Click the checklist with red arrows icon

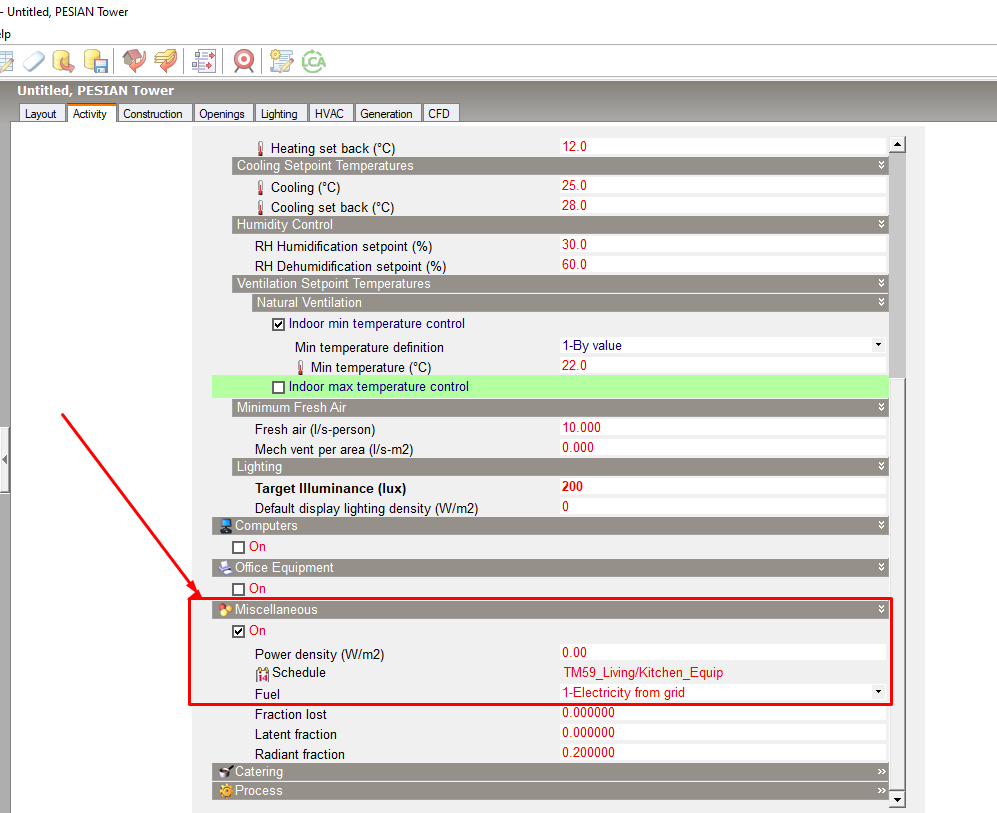(204, 61)
